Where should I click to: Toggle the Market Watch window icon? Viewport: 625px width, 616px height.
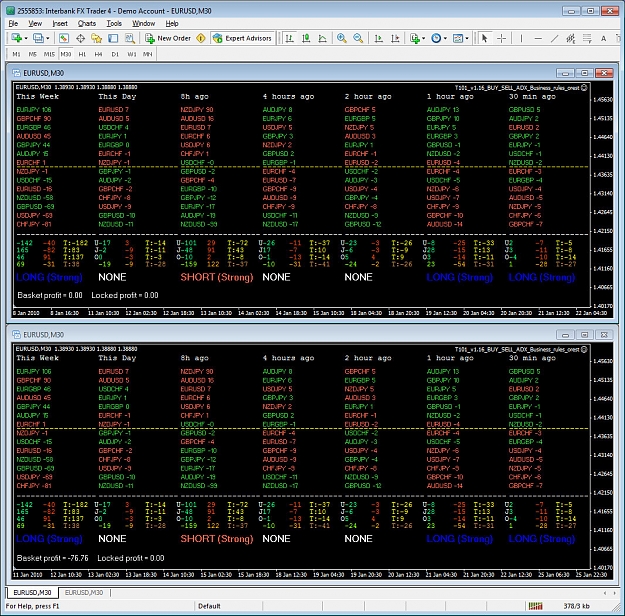click(64, 38)
